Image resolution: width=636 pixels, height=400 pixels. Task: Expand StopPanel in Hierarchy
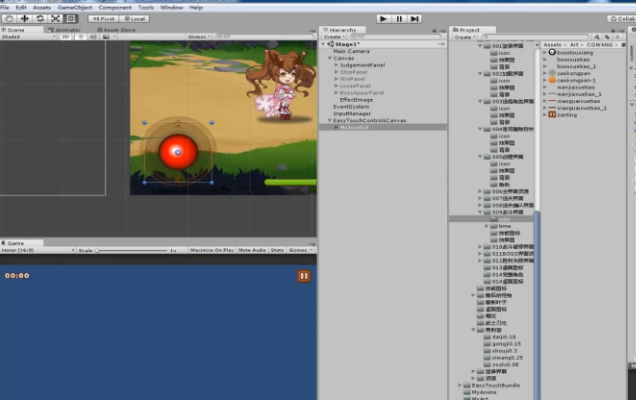336,72
